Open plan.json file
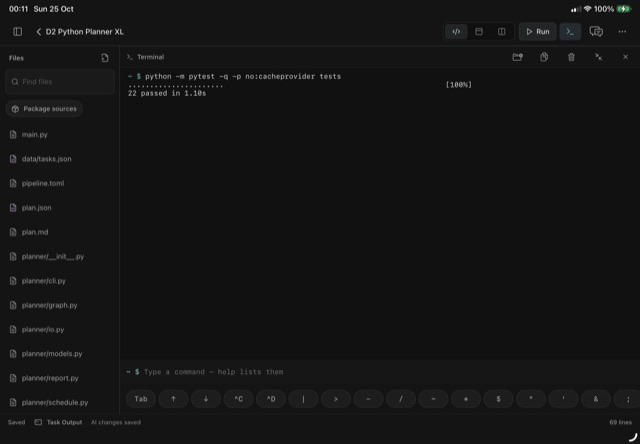Viewport: 640px width, 444px height. click(60, 208)
